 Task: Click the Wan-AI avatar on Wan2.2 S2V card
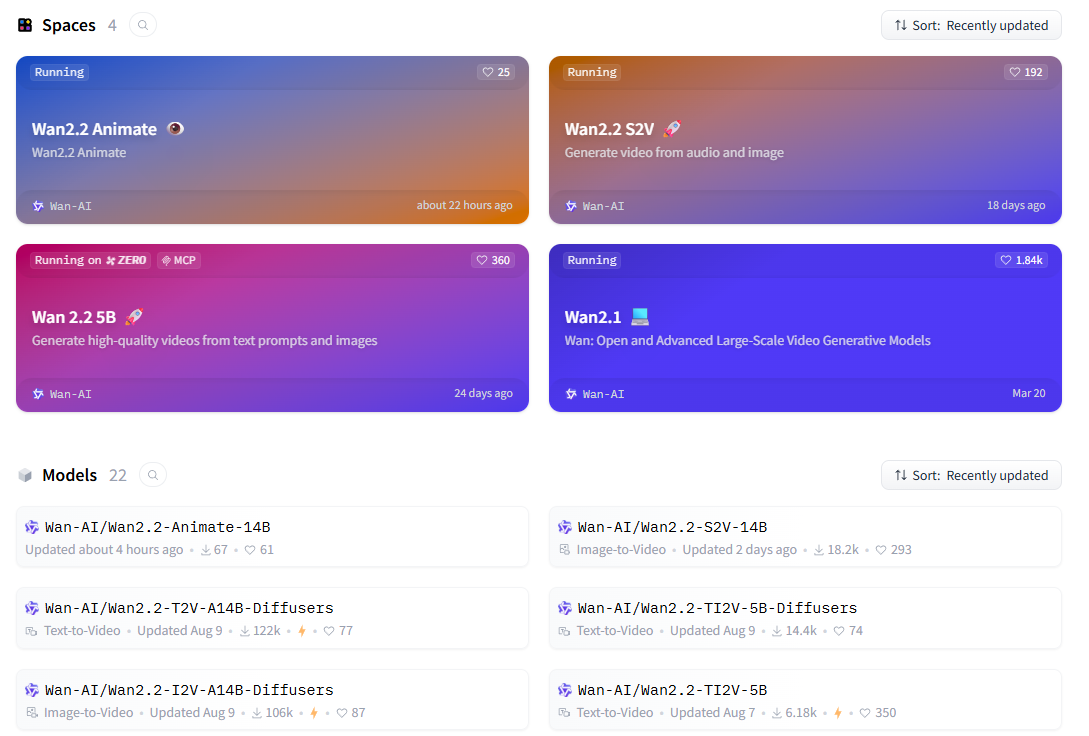[x=571, y=206]
